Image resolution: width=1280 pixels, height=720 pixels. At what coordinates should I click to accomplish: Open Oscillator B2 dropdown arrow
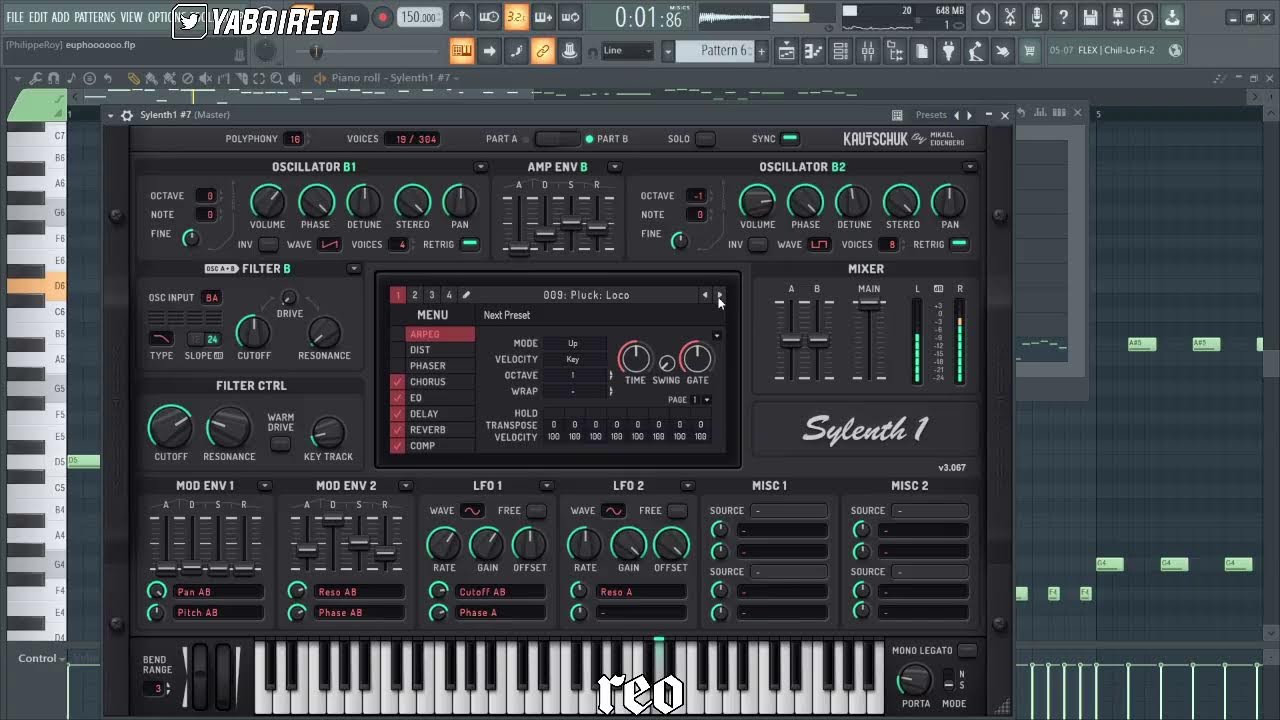tap(970, 167)
